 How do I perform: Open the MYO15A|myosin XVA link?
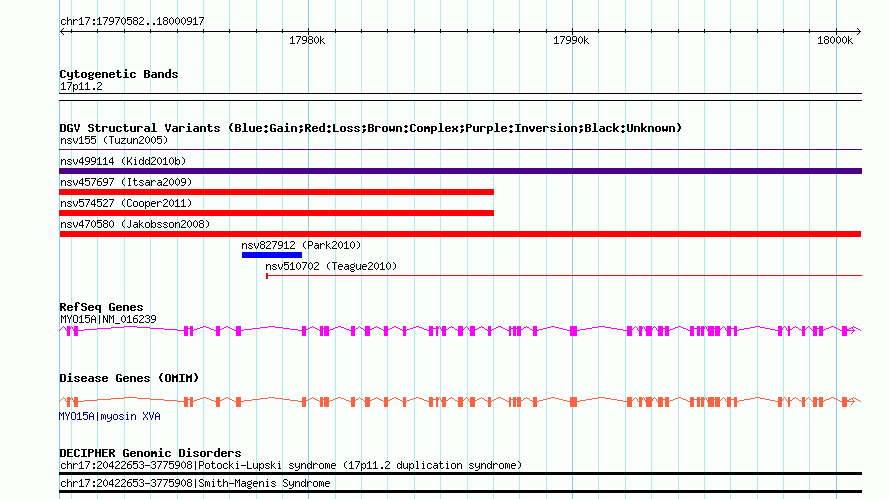pos(110,417)
